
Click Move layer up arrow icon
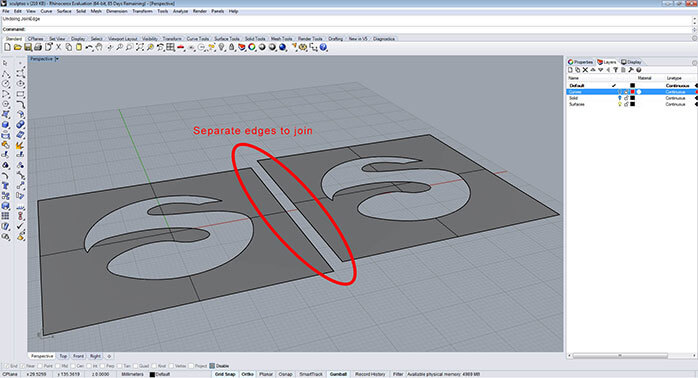click(593, 70)
